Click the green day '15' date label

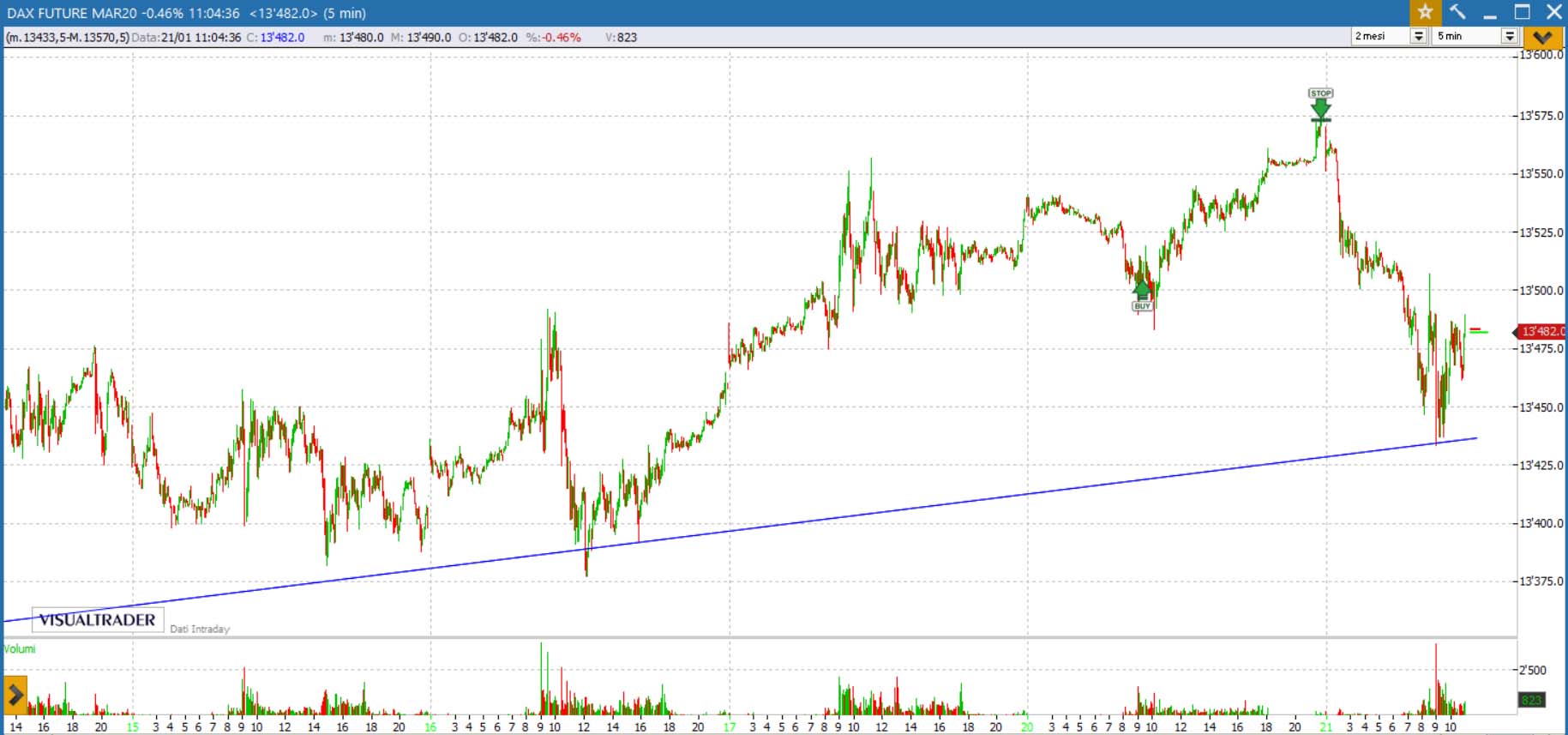tap(132, 726)
